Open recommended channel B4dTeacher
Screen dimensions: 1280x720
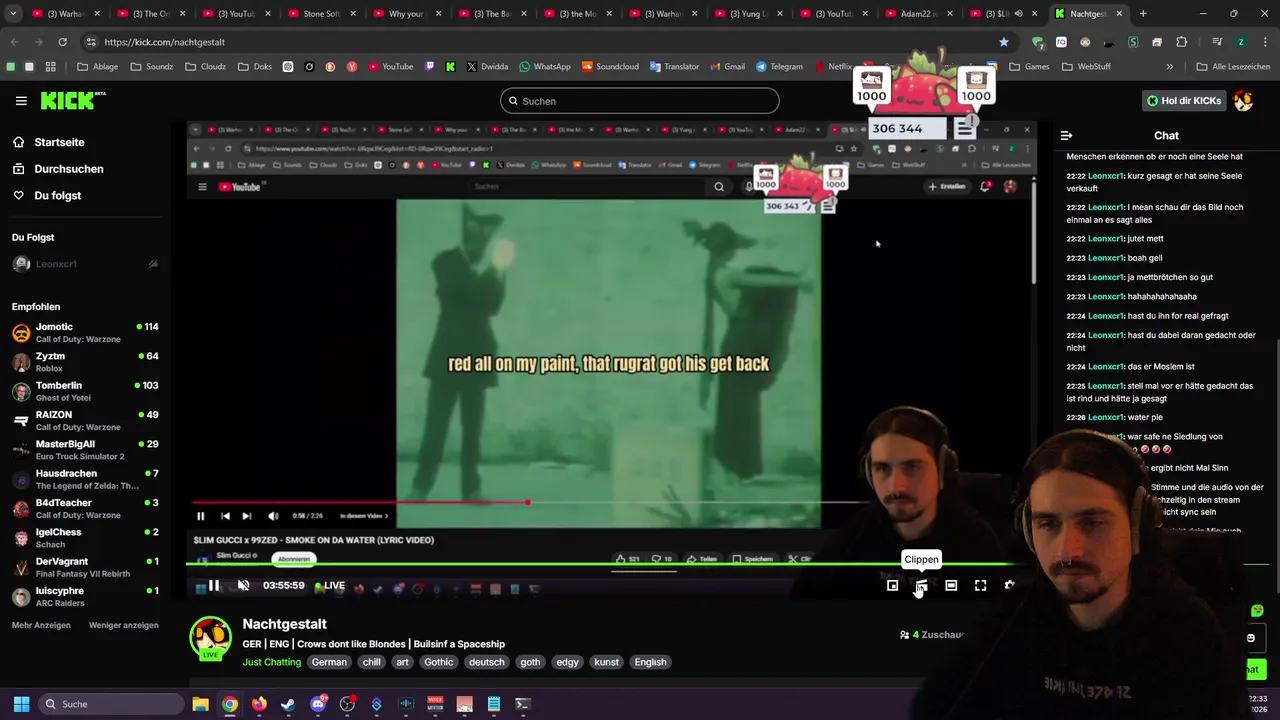pyautogui.click(x=85, y=509)
